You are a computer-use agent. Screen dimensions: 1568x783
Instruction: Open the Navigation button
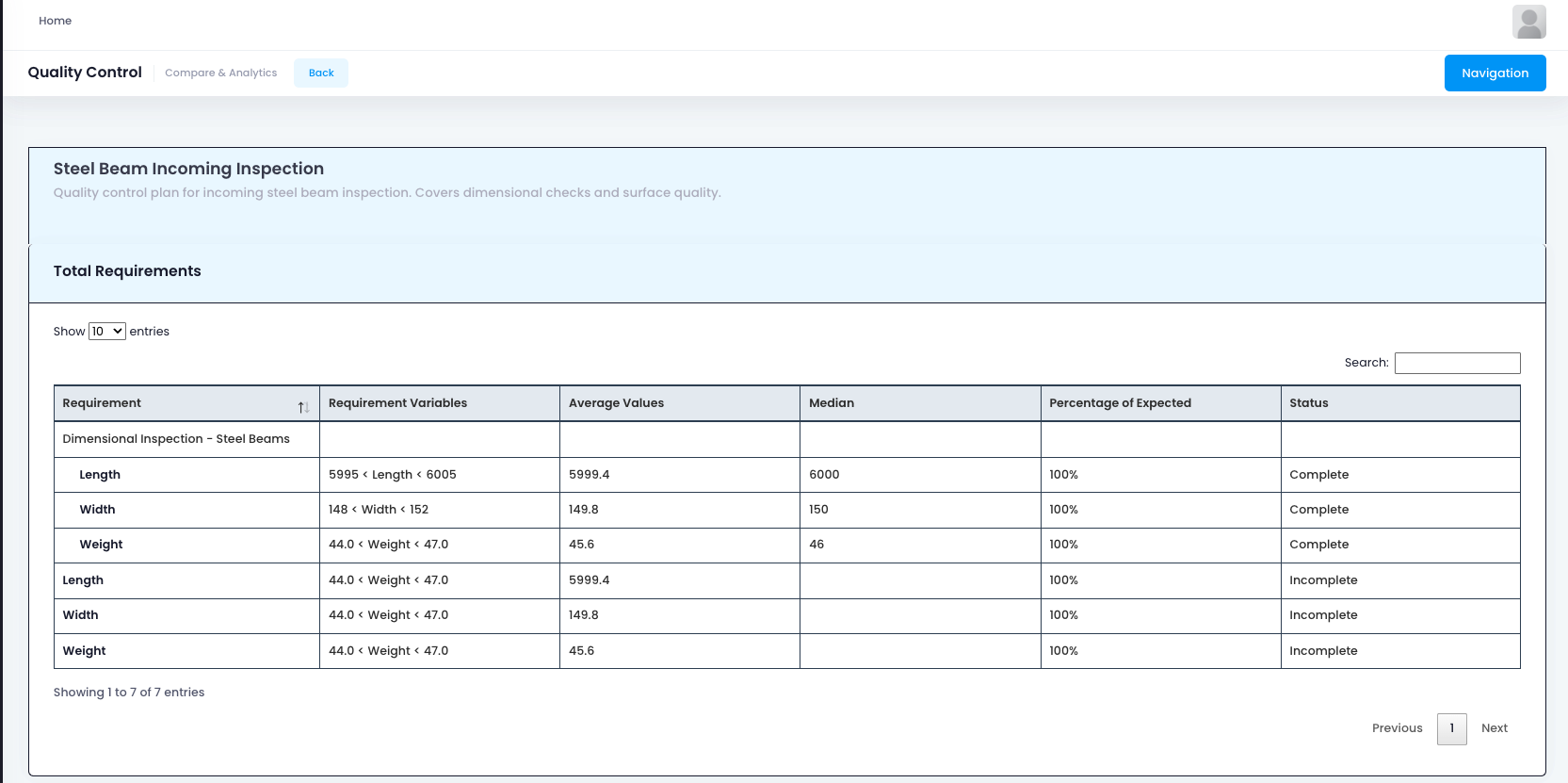tap(1495, 73)
